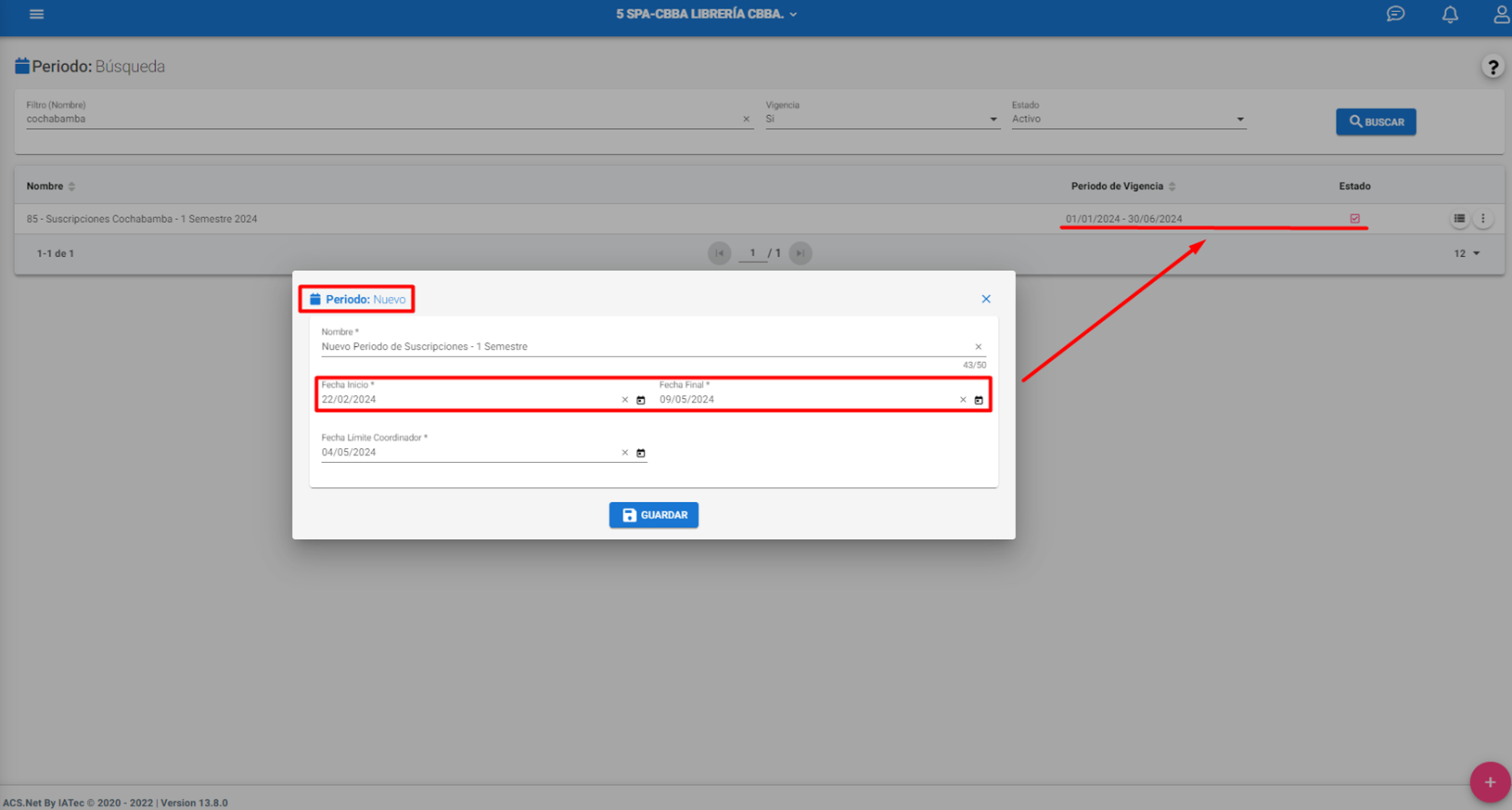Edit the current page number field
The width and height of the screenshot is (1512, 810).
coord(752,253)
